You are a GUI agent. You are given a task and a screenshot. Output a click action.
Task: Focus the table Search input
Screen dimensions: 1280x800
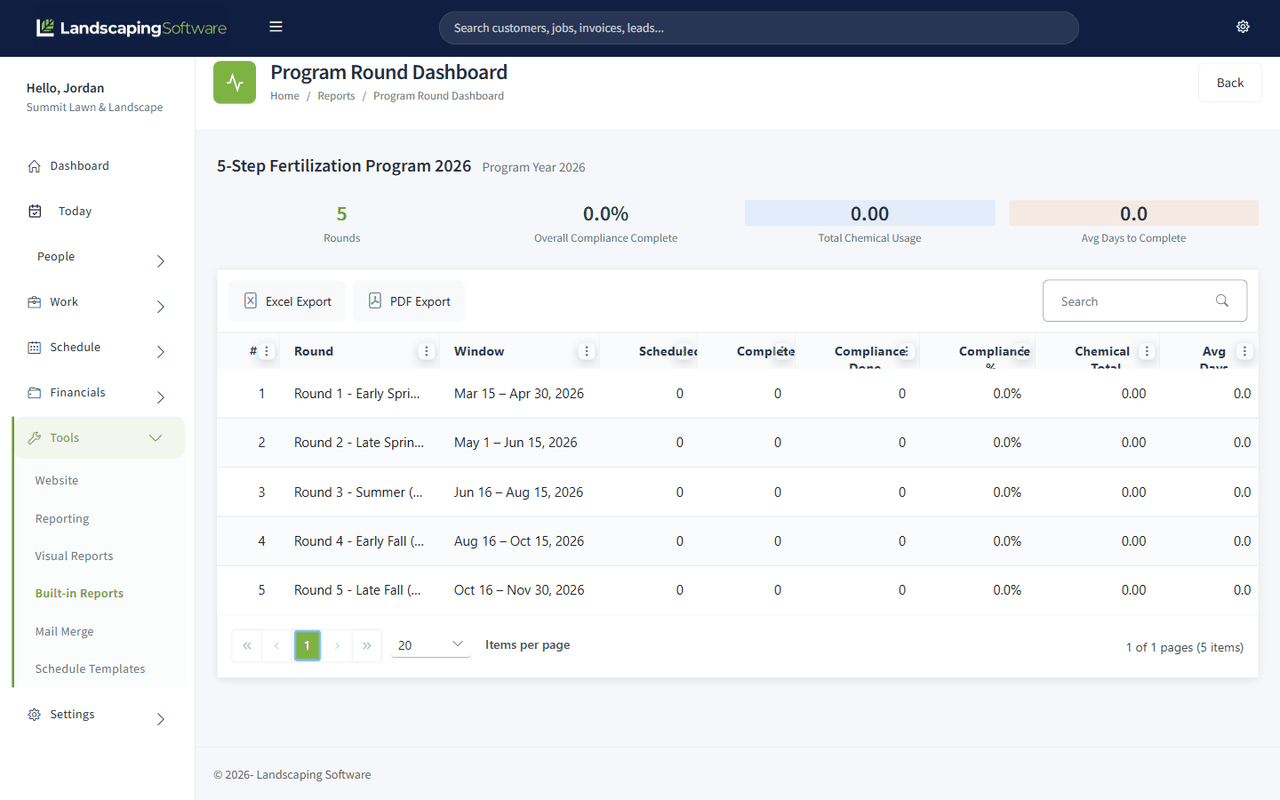point(1145,301)
